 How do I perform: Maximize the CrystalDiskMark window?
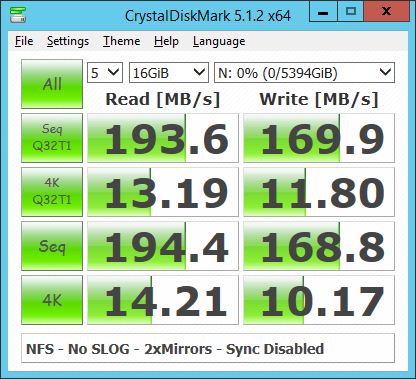351,11
